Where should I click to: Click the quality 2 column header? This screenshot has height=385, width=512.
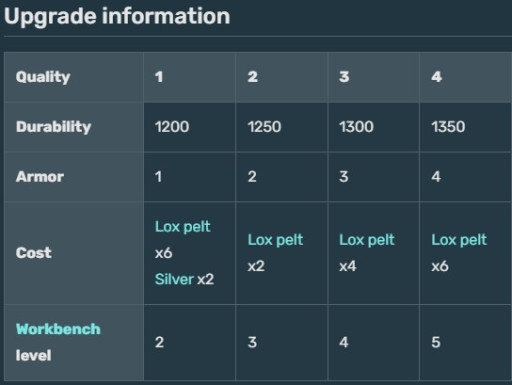click(282, 77)
